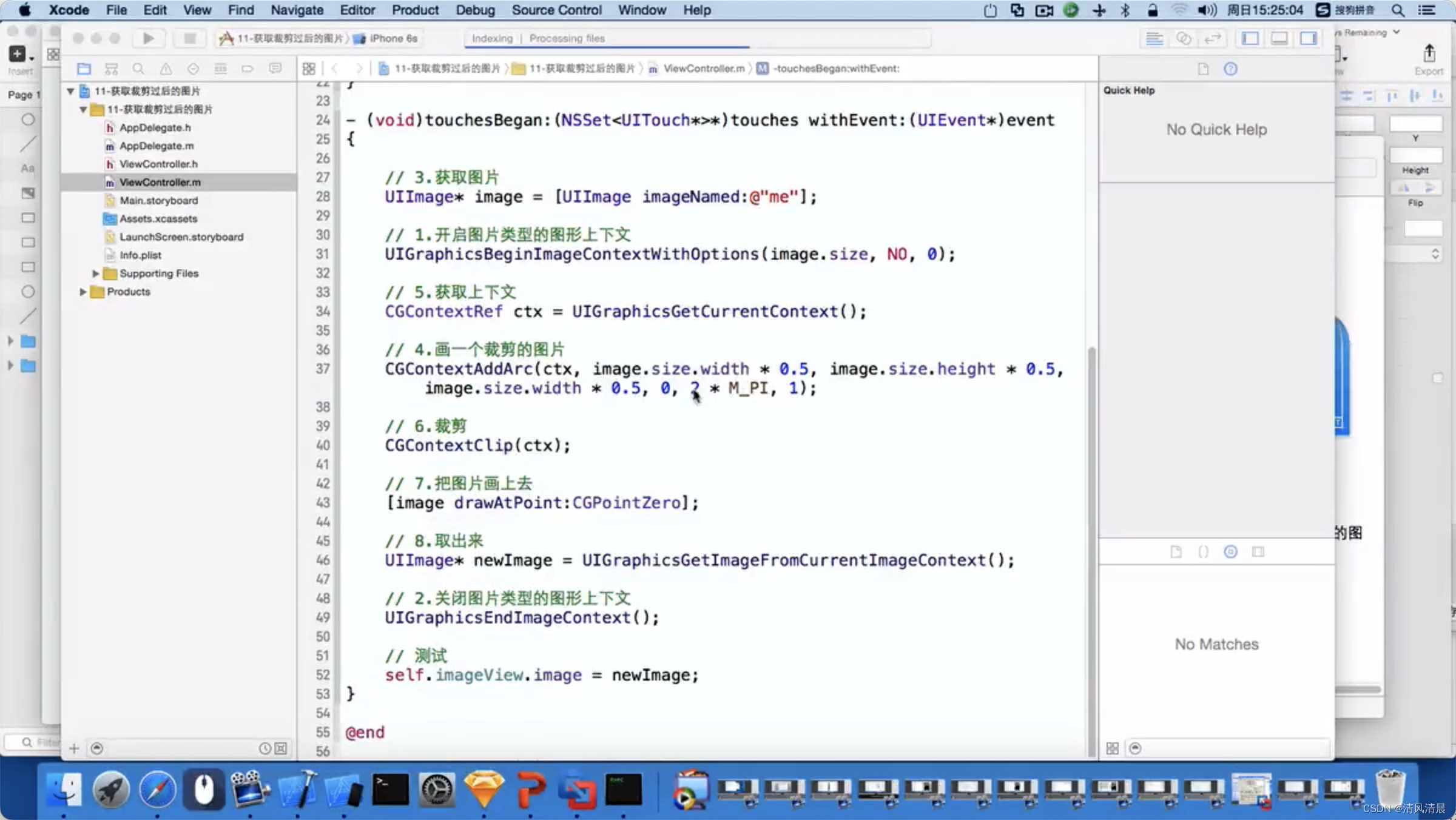The image size is (1456, 820).
Task: Toggle the Utilities panel visibility
Action: (x=1309, y=38)
